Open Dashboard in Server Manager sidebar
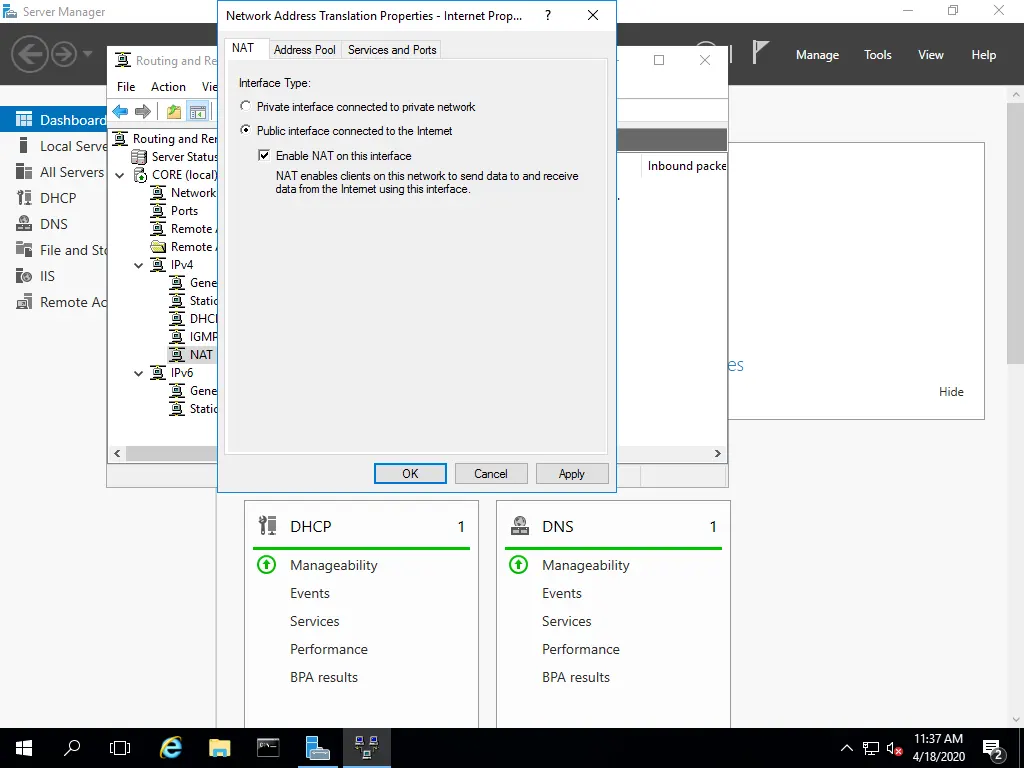 point(54,120)
